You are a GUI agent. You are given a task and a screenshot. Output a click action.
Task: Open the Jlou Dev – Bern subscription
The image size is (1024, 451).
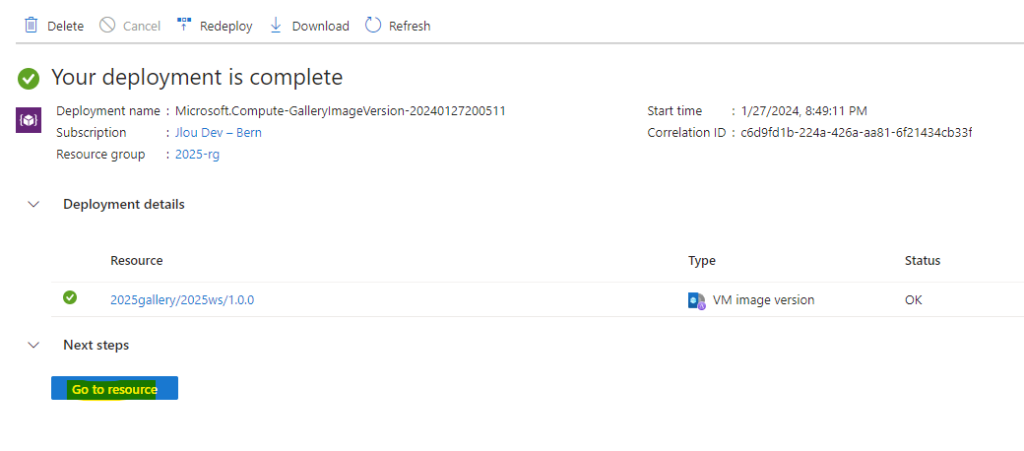point(218,132)
